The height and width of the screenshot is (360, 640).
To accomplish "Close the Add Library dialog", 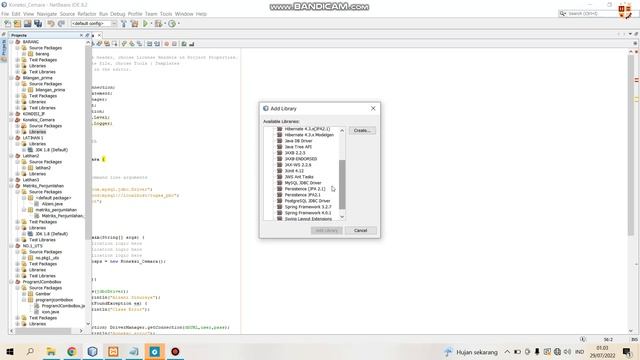I will click(x=373, y=109).
